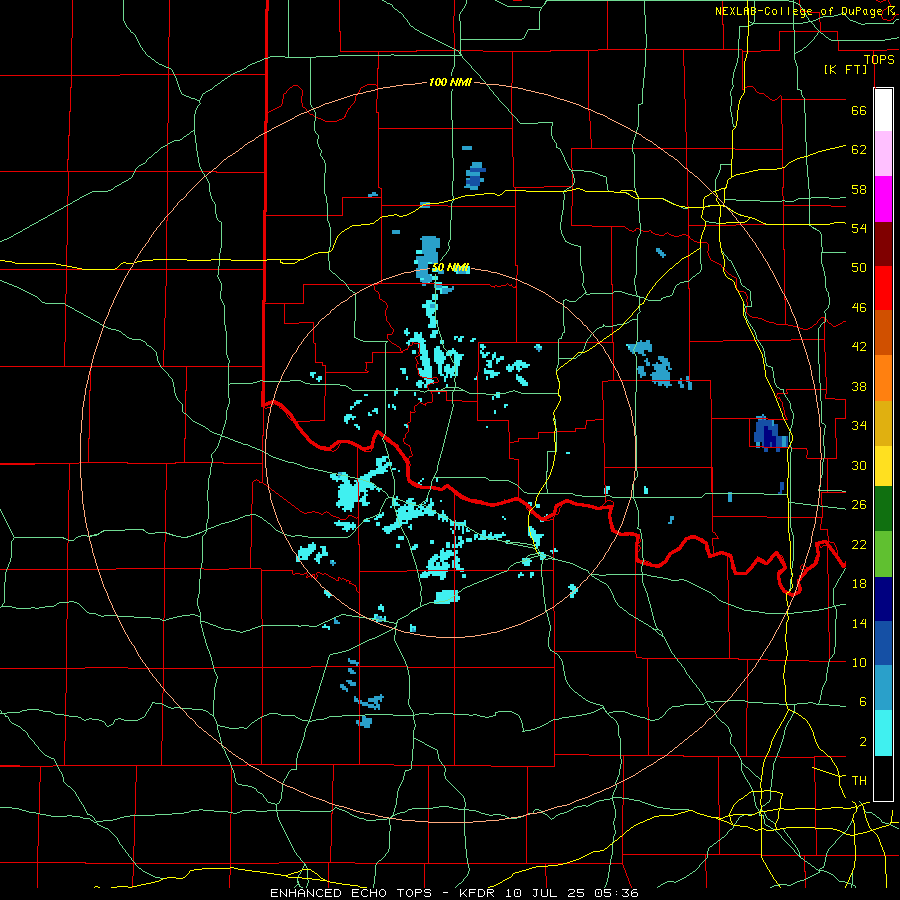Click the 34 legend value
Viewport: 900px width, 900px height.
(859, 426)
